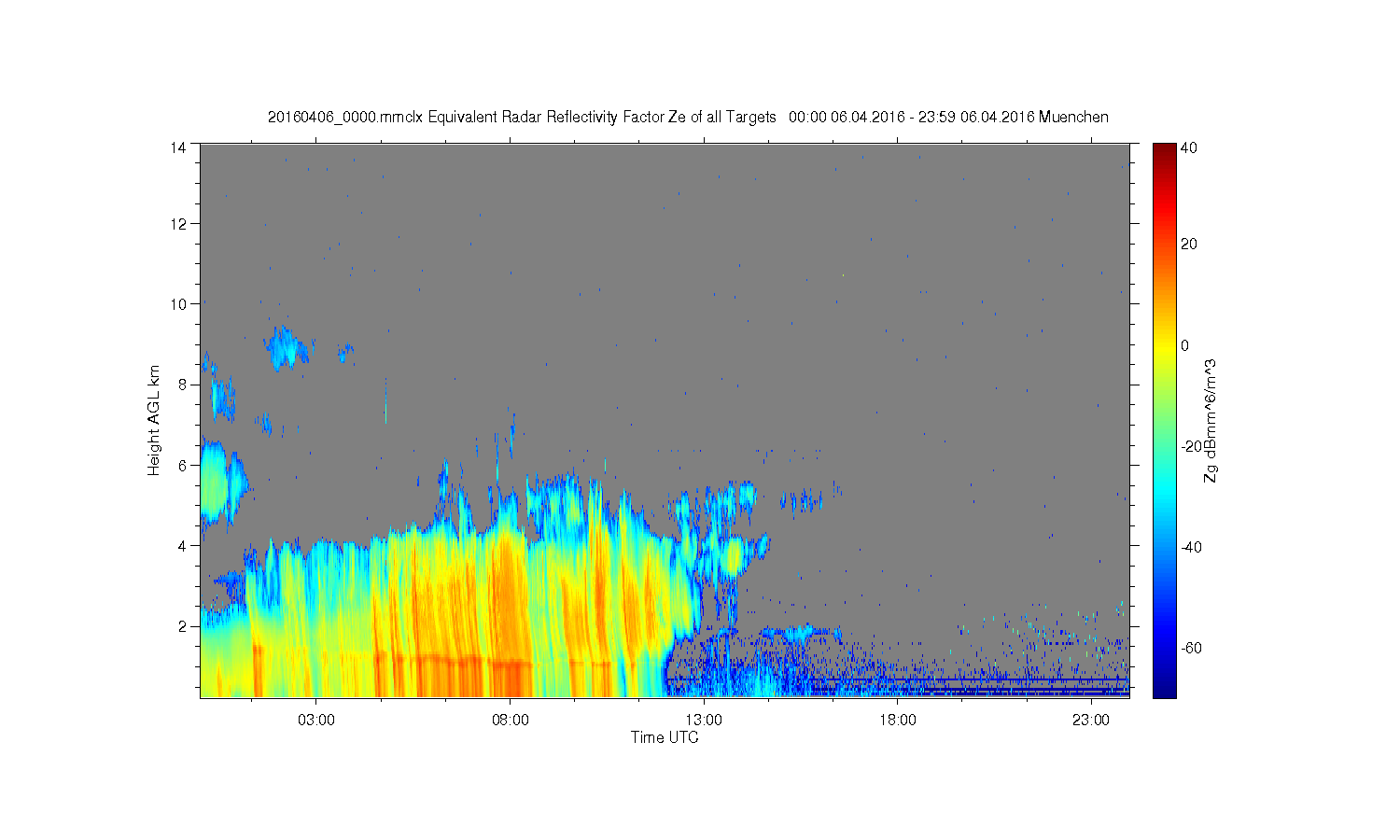Click the colorbar label '-60'
Viewport: 1400px width, 840px height.
point(1191,648)
